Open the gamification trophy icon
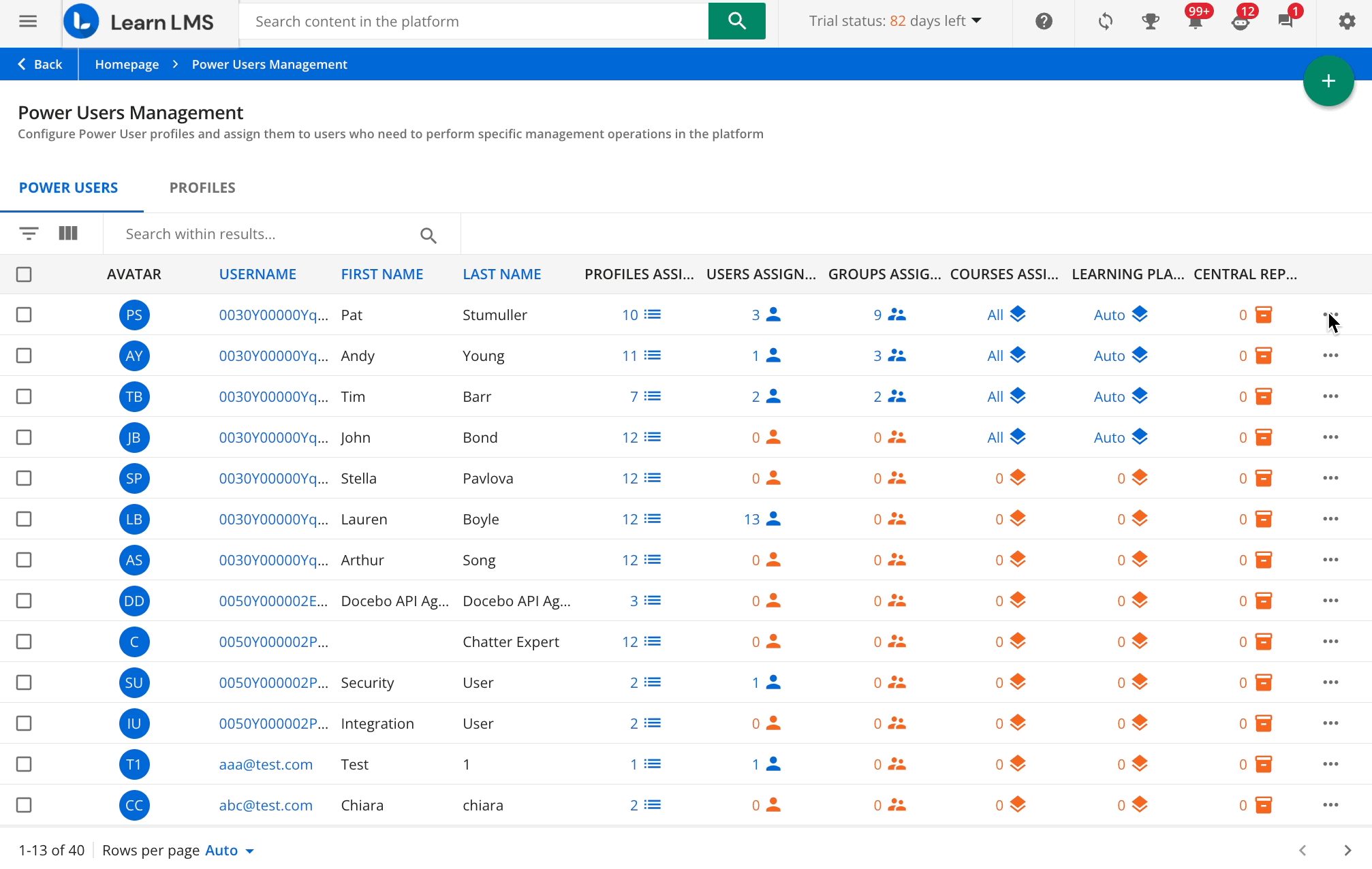The height and width of the screenshot is (869, 1372). click(x=1151, y=21)
